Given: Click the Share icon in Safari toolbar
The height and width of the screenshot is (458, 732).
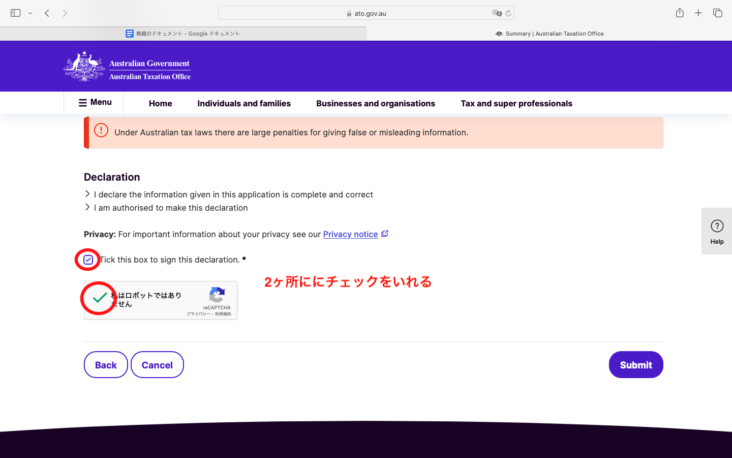Looking at the screenshot, I should [680, 13].
